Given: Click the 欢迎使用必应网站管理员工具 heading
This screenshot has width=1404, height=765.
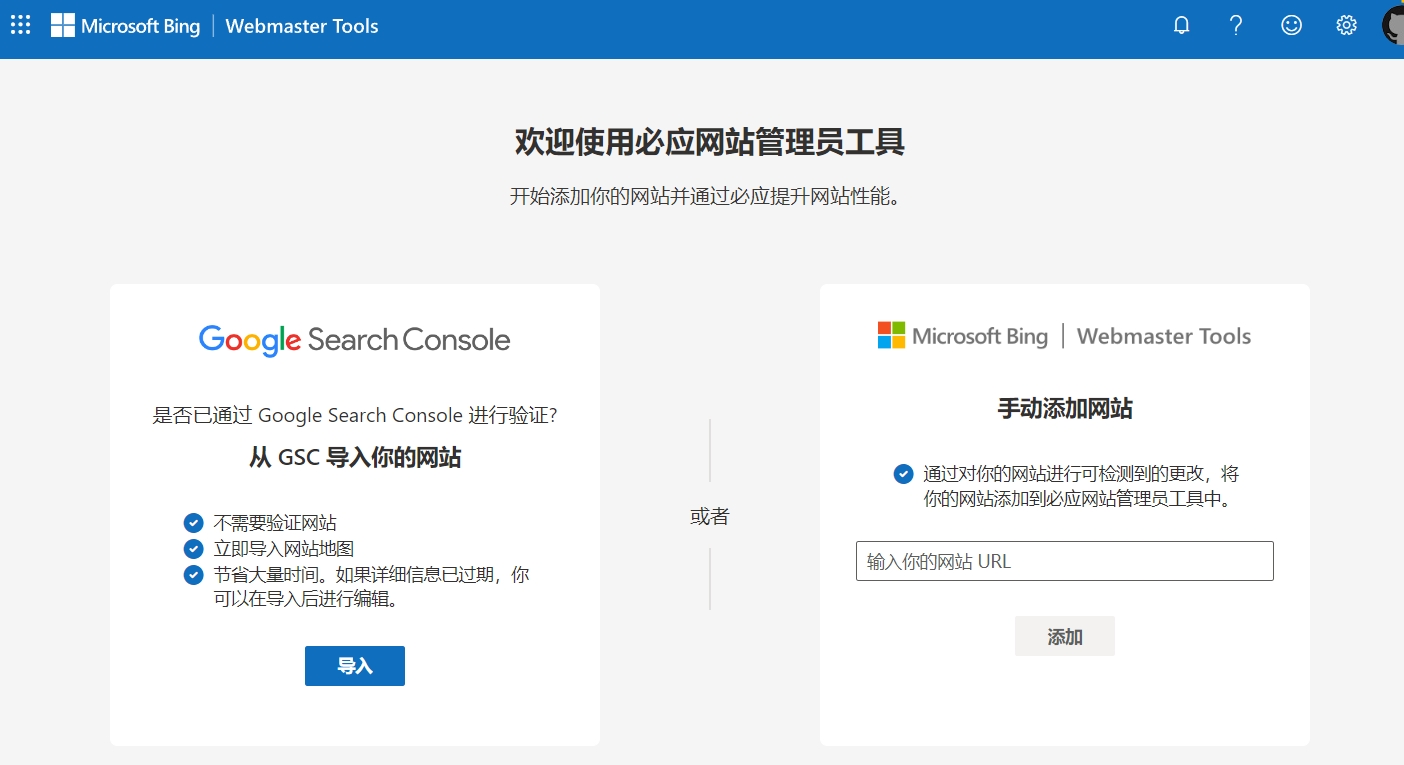Looking at the screenshot, I should 709,143.
